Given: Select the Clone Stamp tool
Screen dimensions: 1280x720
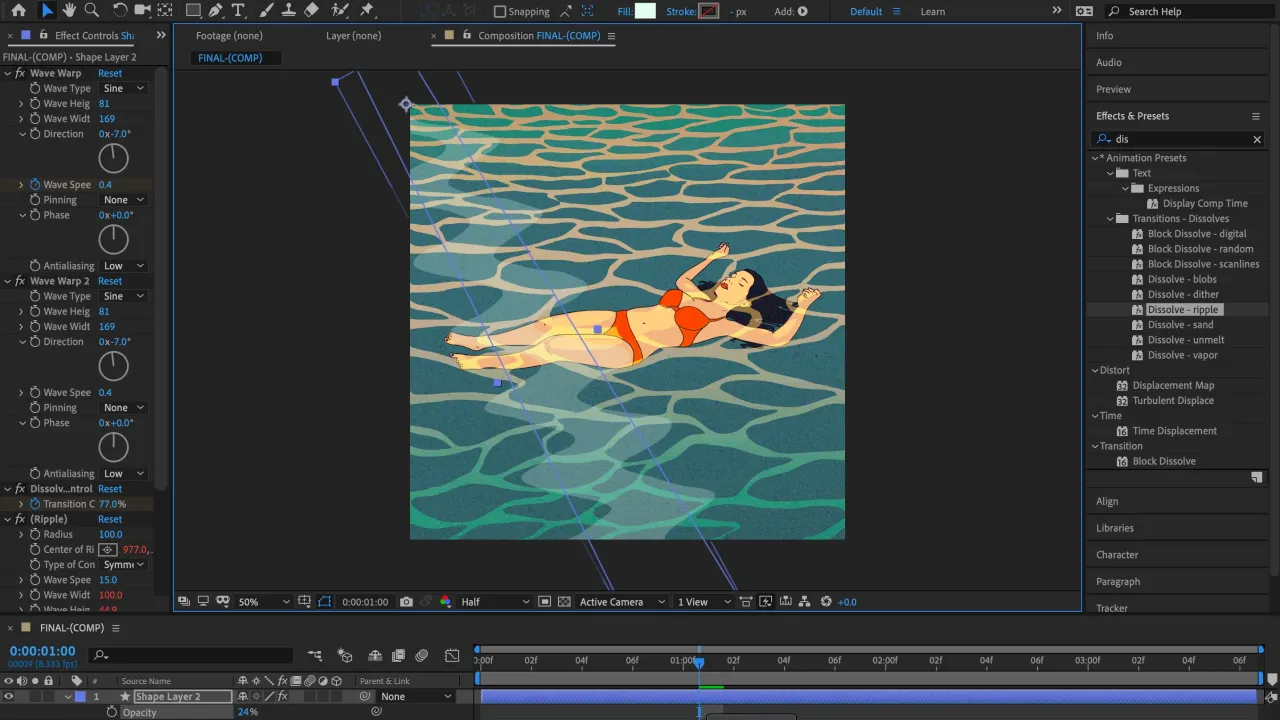Looking at the screenshot, I should click(289, 11).
